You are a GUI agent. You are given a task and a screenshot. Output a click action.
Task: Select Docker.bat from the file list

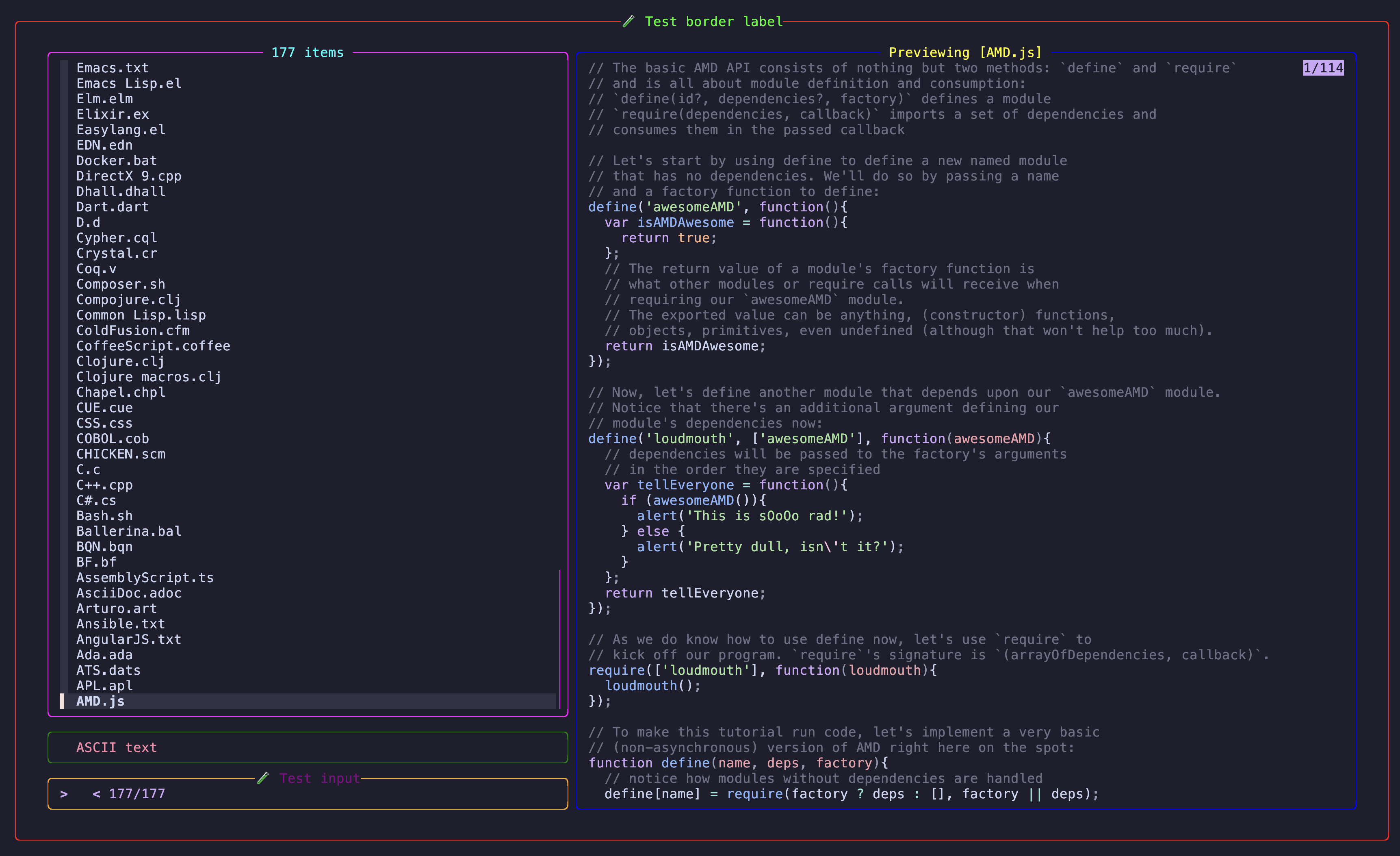point(117,161)
